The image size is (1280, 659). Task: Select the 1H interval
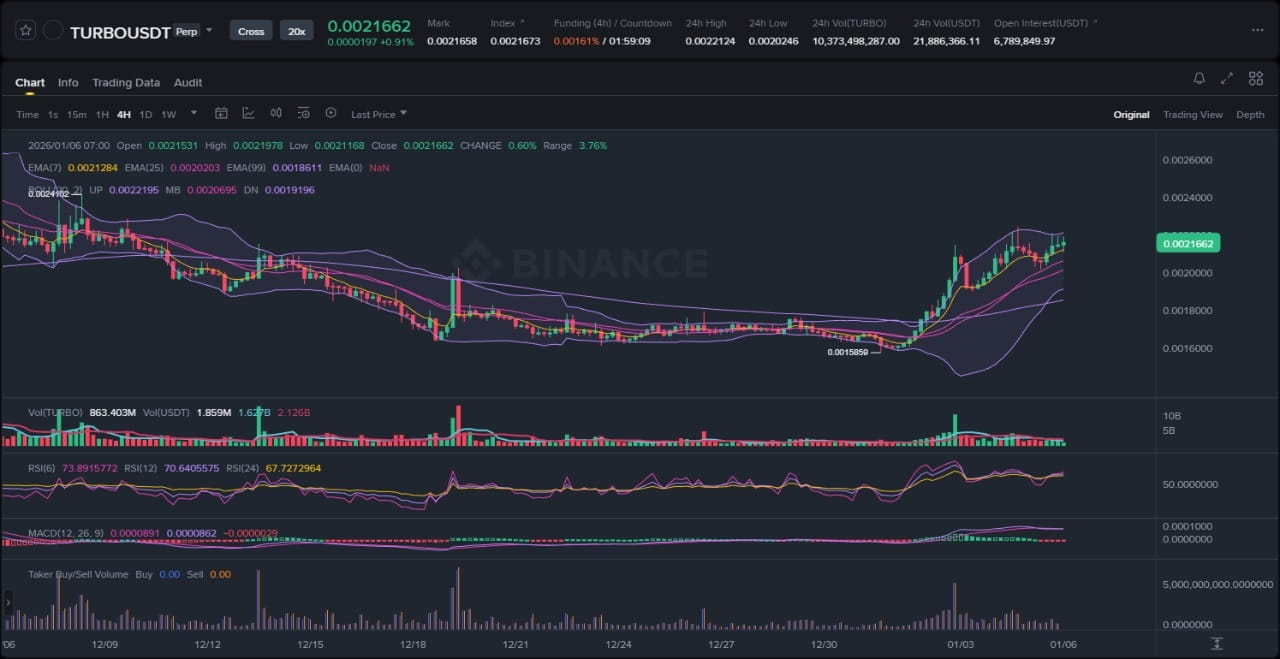point(102,114)
